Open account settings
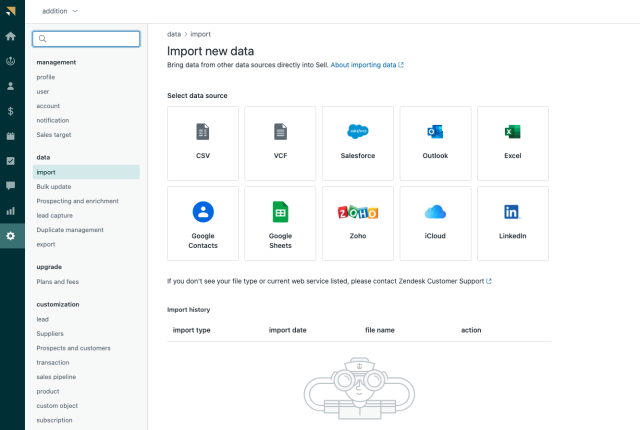The height and width of the screenshot is (430, 640). [48, 106]
